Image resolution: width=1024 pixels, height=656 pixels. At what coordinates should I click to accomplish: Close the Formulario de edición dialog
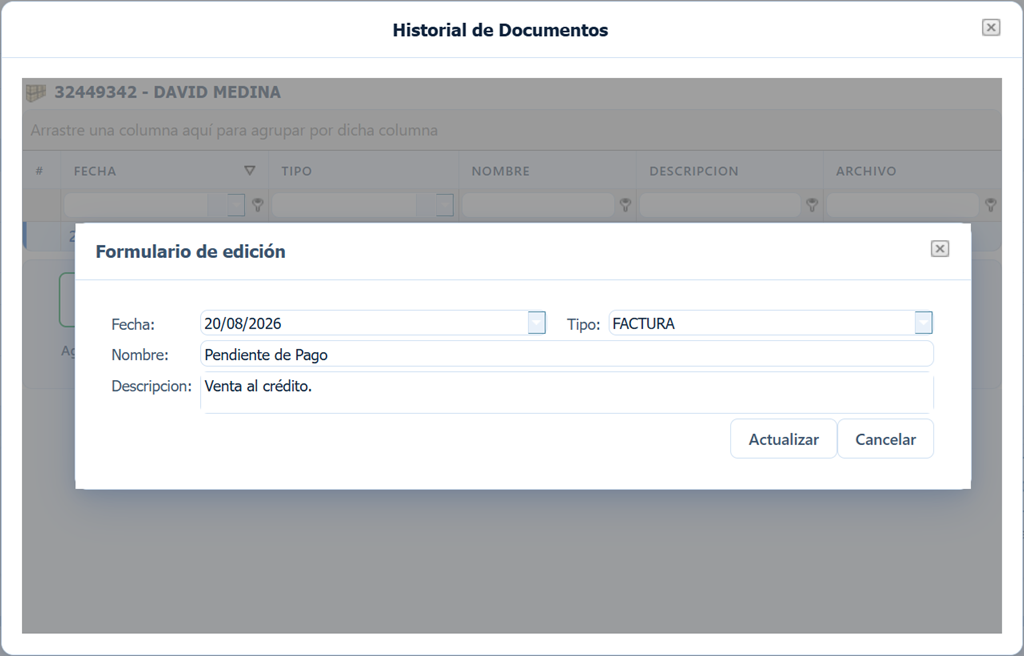click(x=939, y=249)
